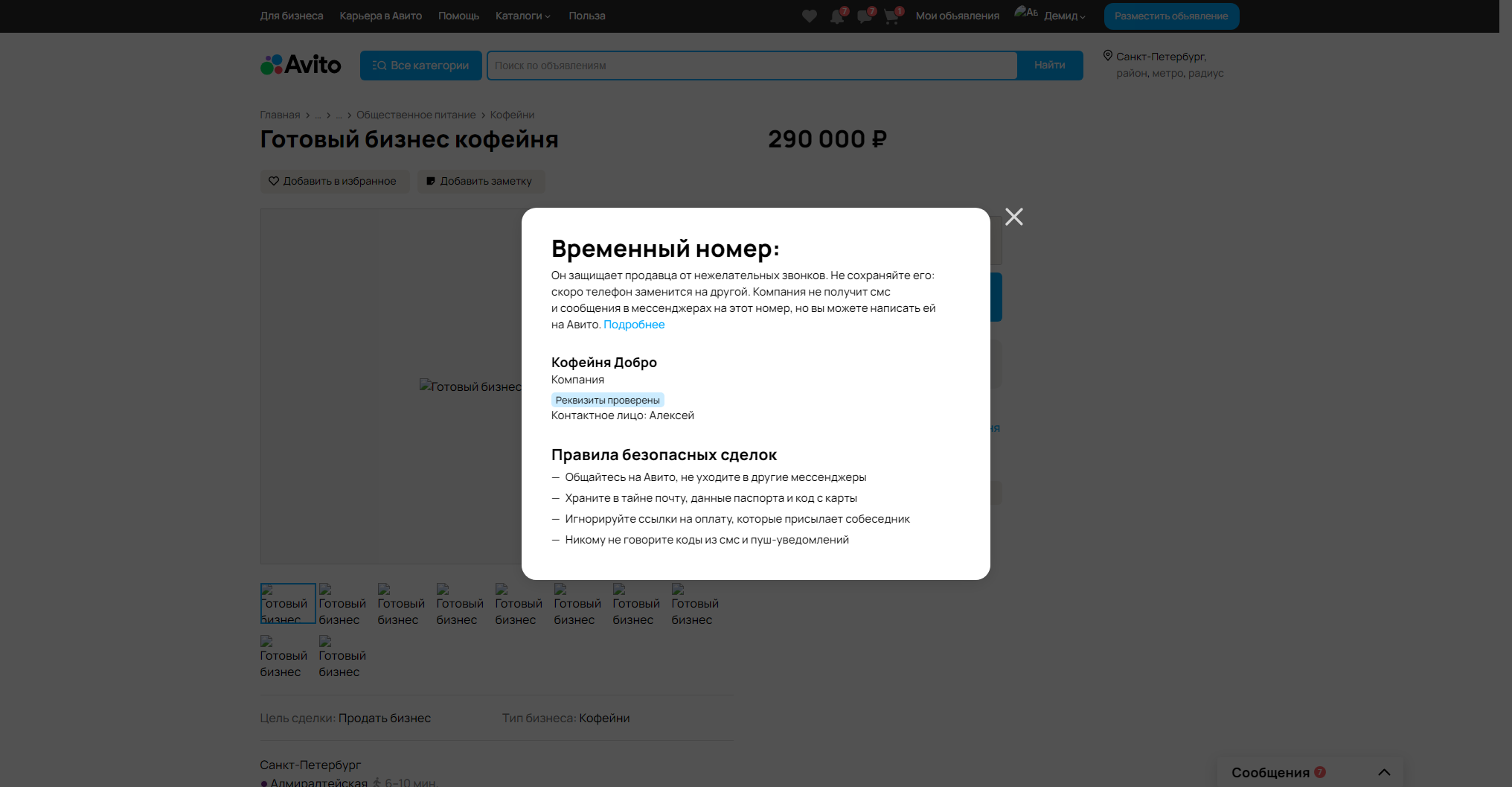Click Добавить заметку button

coord(481,181)
